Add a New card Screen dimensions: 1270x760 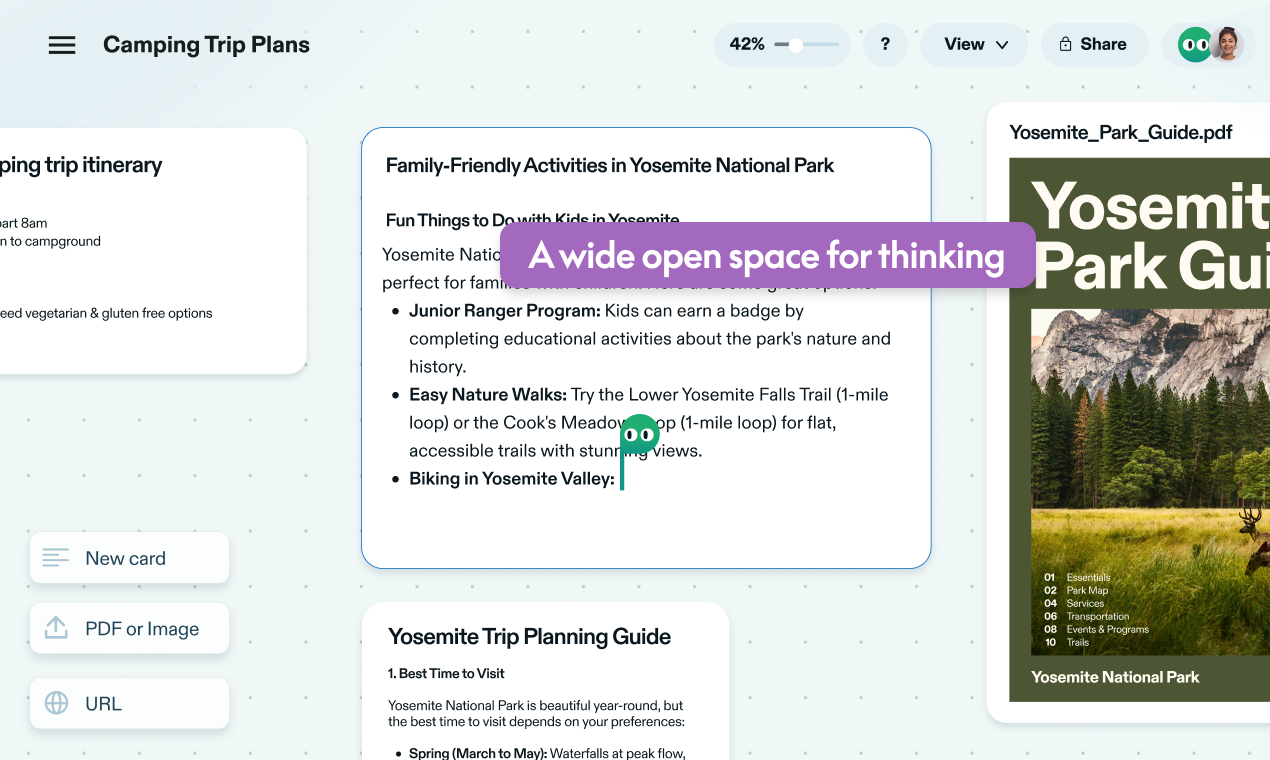pos(129,558)
